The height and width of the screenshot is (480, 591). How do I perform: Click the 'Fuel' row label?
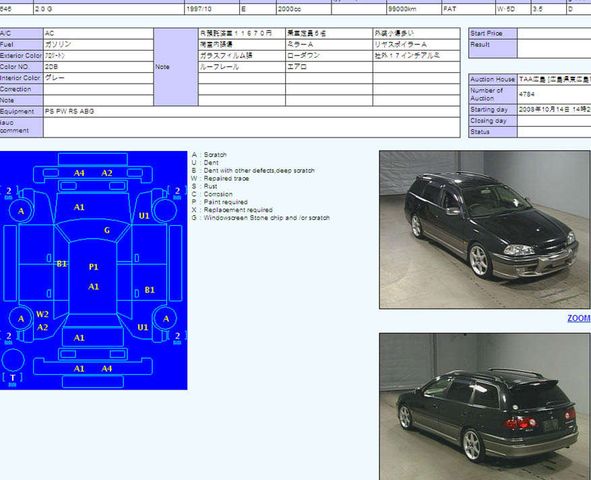[21, 45]
